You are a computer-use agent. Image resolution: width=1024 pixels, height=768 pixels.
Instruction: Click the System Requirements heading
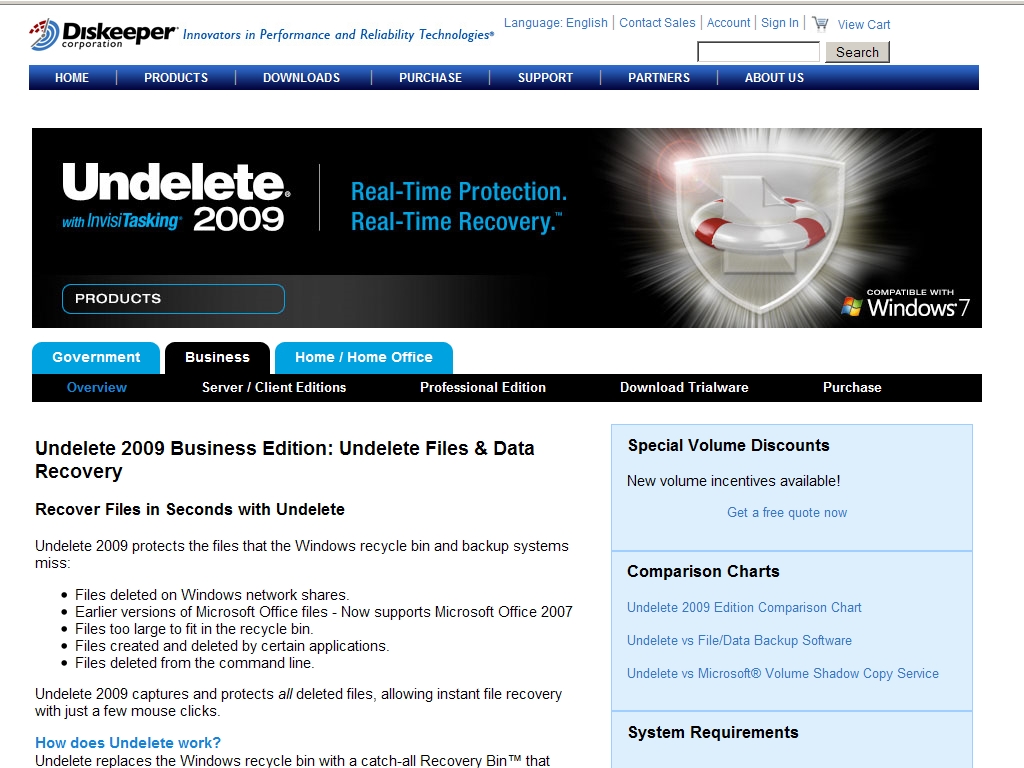(x=713, y=733)
